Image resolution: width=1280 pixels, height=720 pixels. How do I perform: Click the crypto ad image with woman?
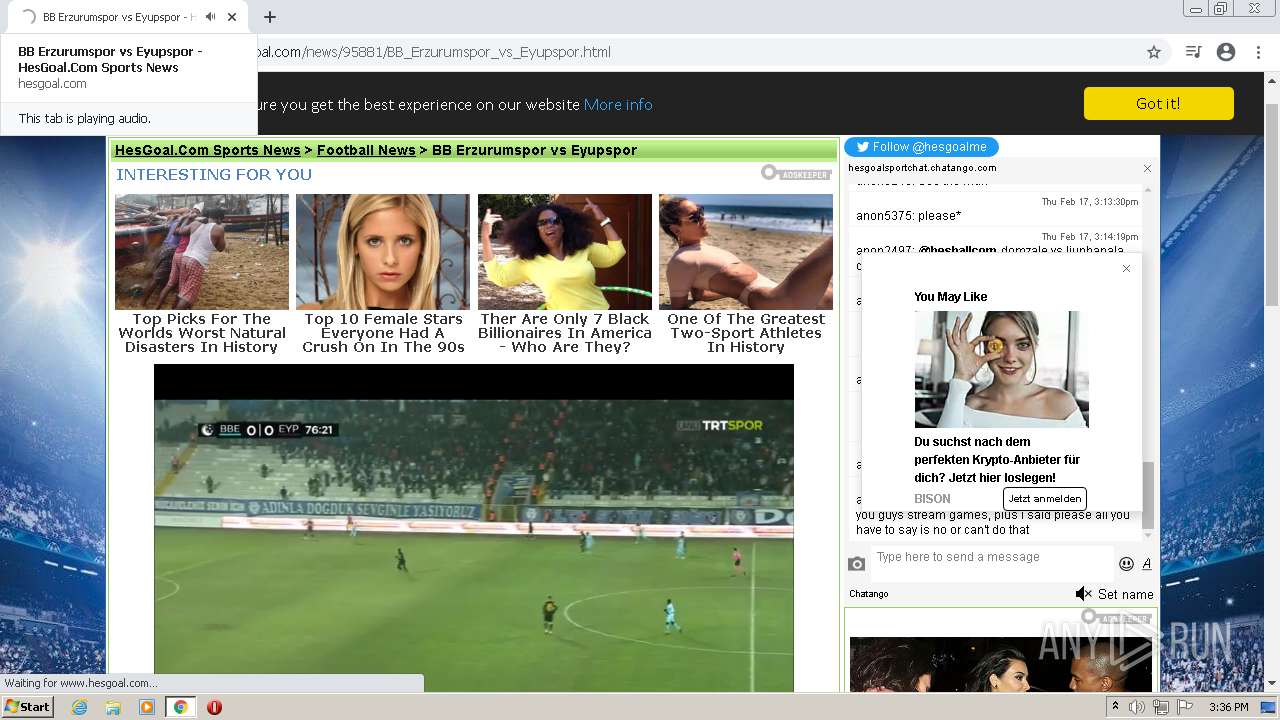pyautogui.click(x=1001, y=369)
